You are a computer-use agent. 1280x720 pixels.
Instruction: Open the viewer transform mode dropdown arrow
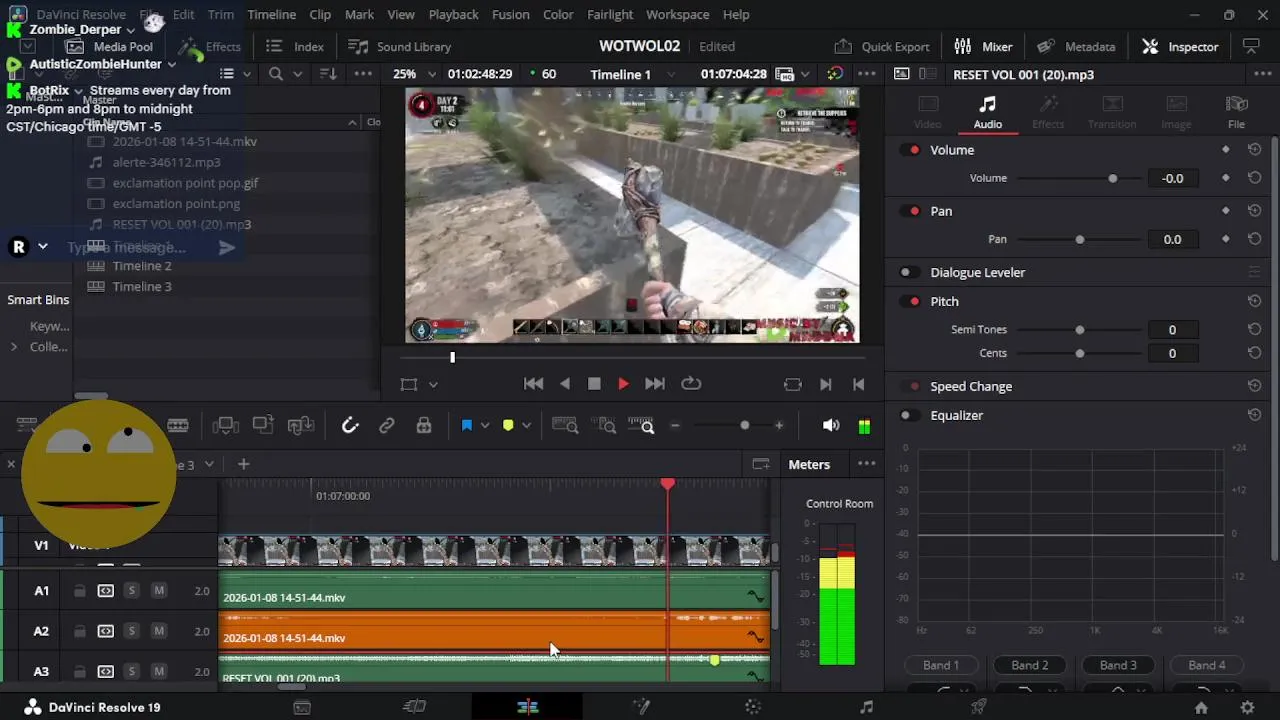(433, 384)
